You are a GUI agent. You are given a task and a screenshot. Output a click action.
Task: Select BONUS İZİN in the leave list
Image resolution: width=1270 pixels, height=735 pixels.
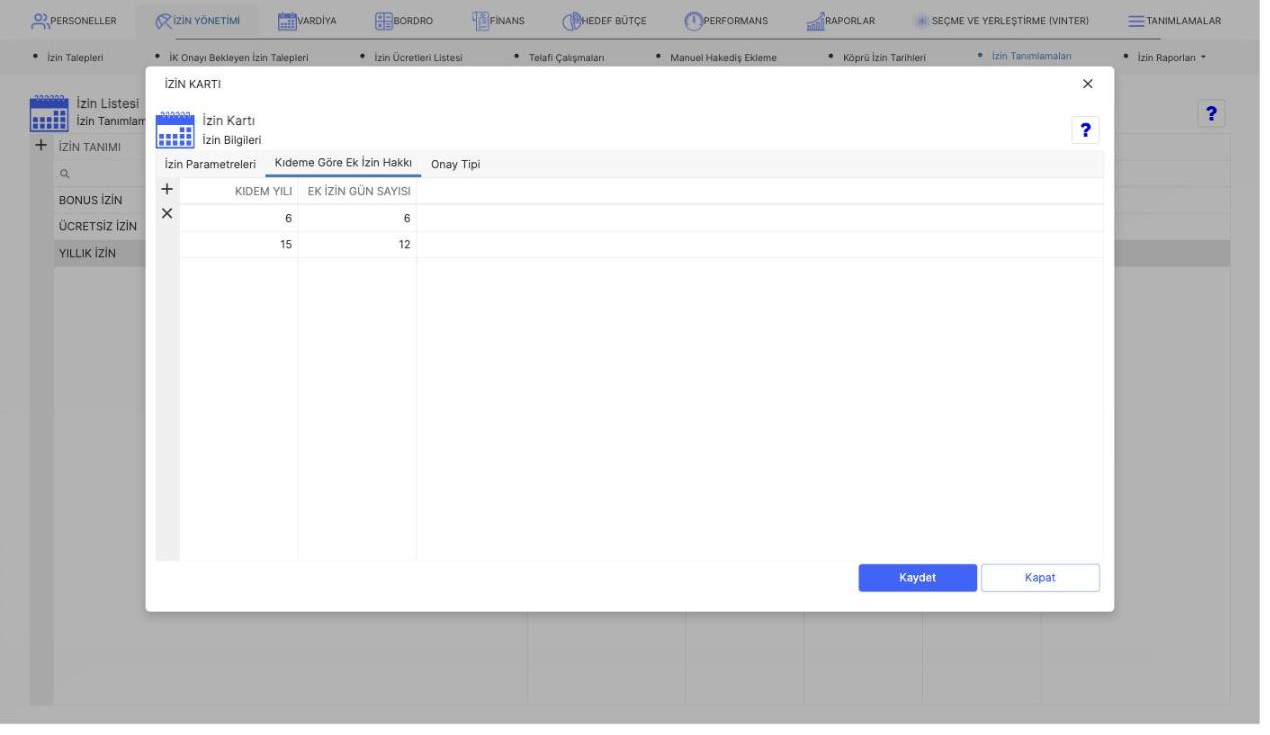(x=91, y=199)
